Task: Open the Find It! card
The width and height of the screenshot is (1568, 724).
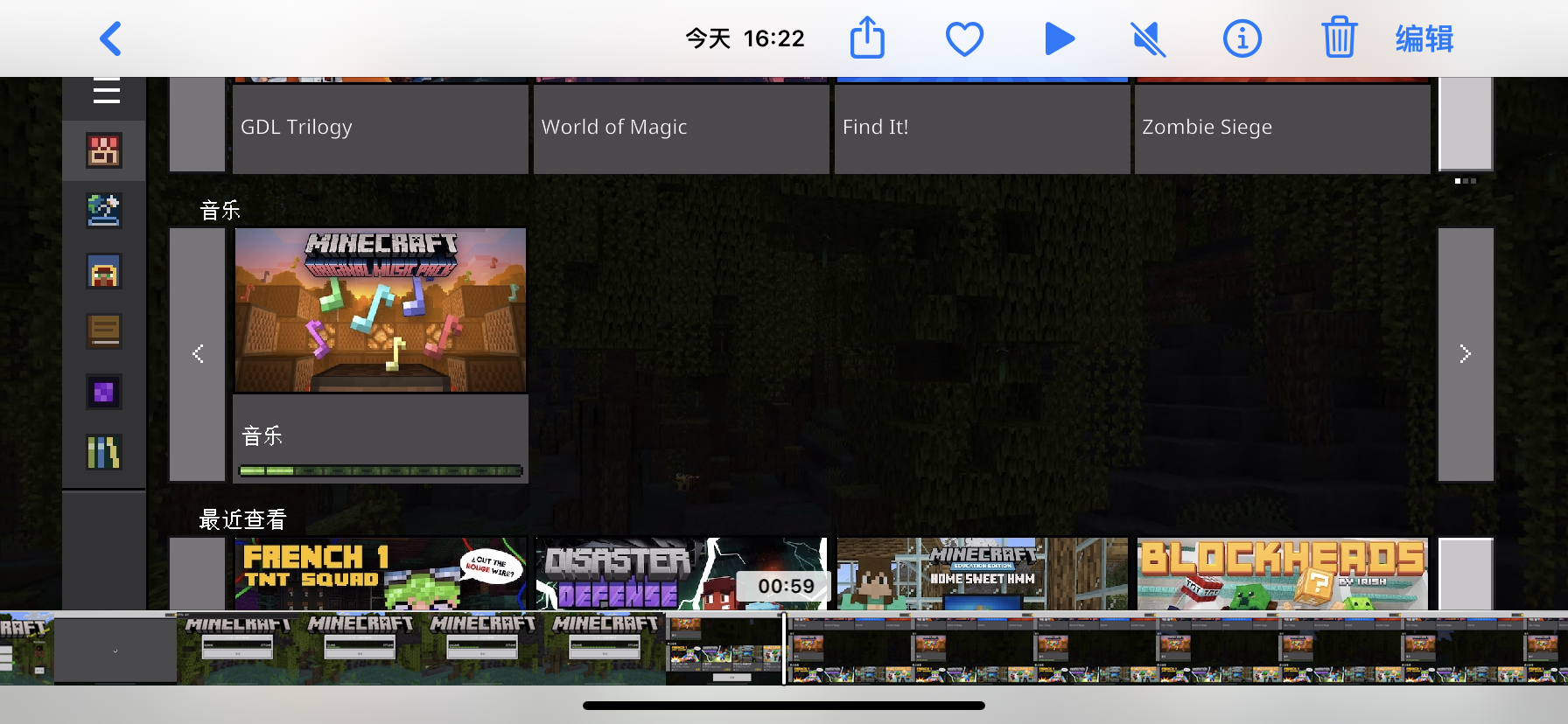Action: pos(983,126)
